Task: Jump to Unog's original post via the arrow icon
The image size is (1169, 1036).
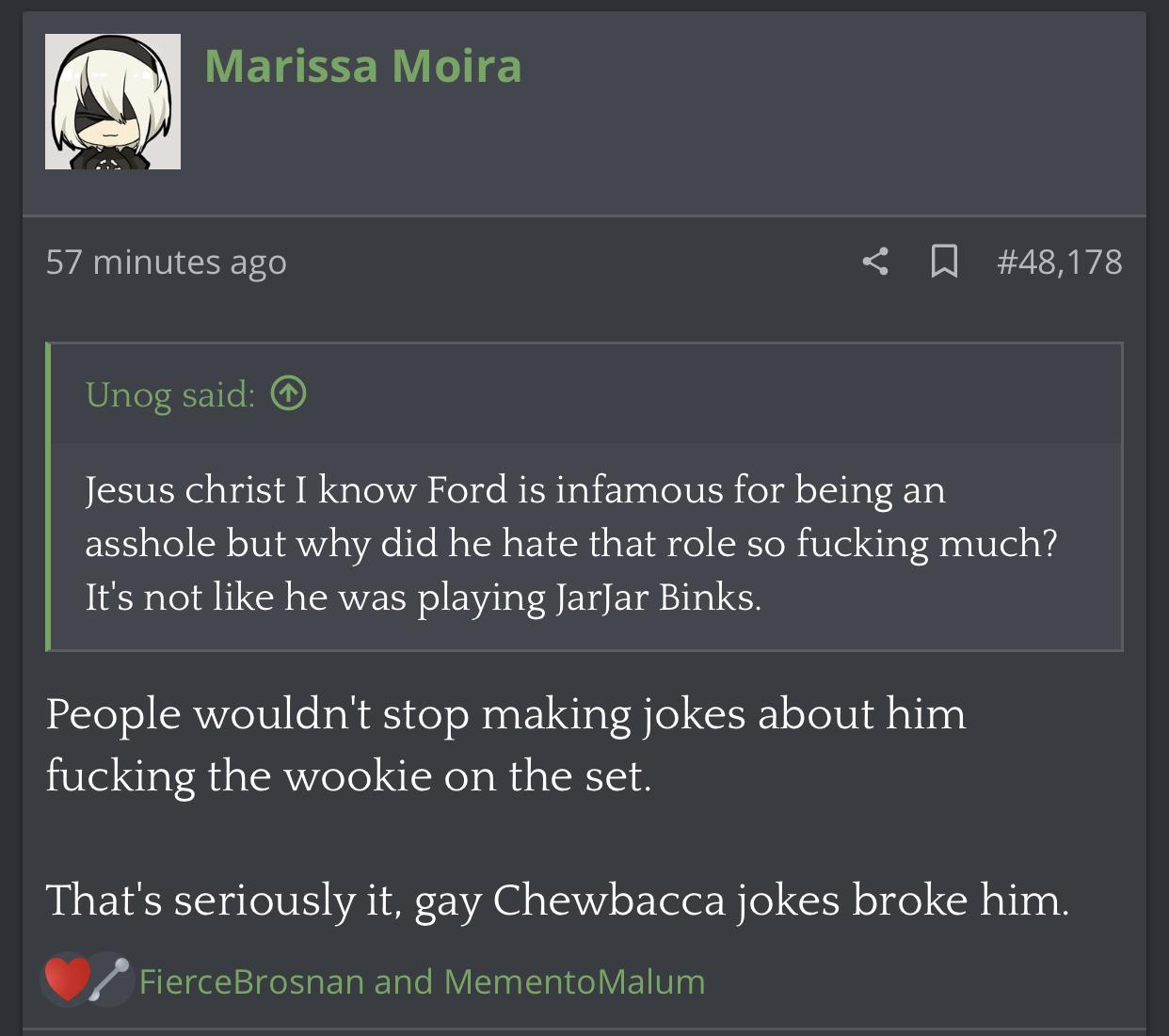Action: (x=289, y=393)
